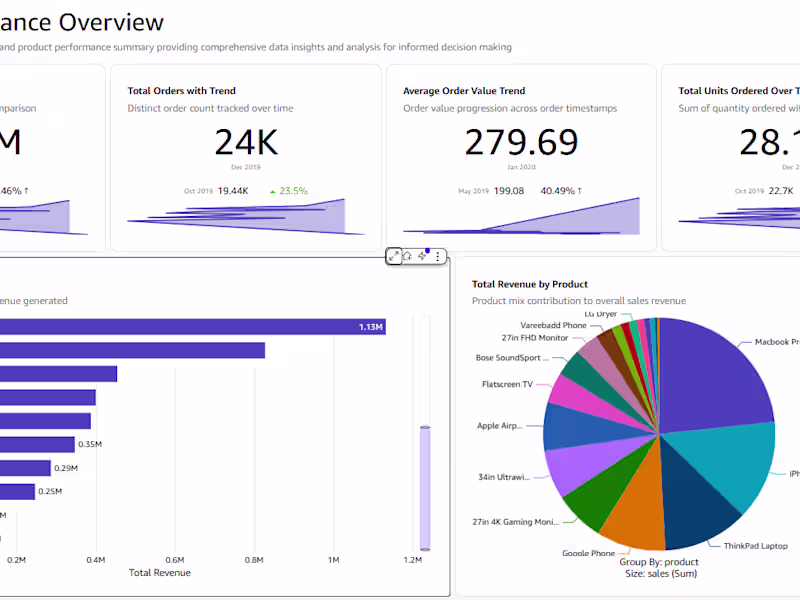Select the second-longest revenue bar
The height and width of the screenshot is (600, 800).
pos(132,351)
